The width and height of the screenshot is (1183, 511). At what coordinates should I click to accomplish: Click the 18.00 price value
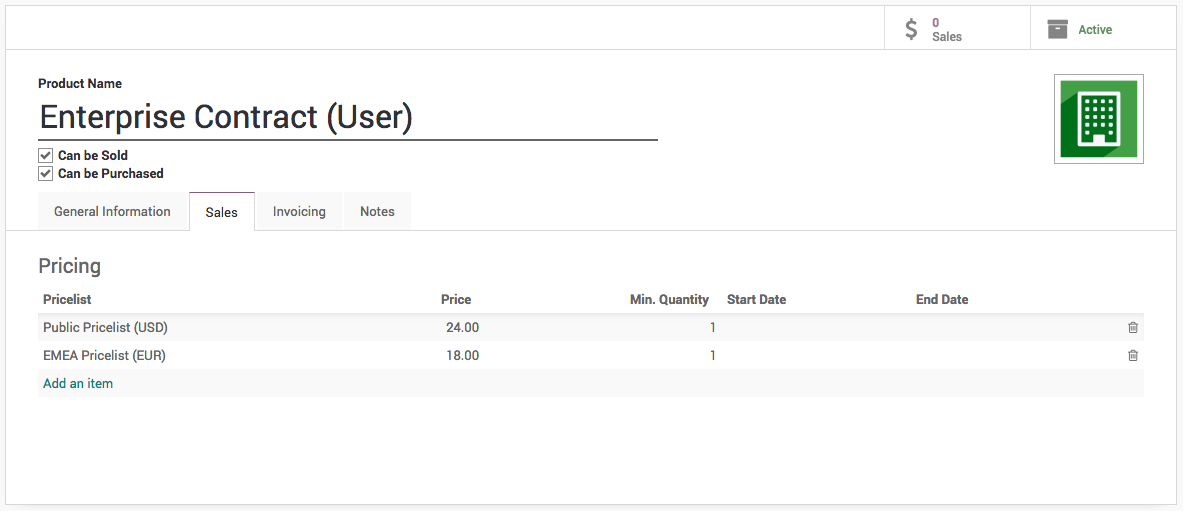[x=462, y=355]
